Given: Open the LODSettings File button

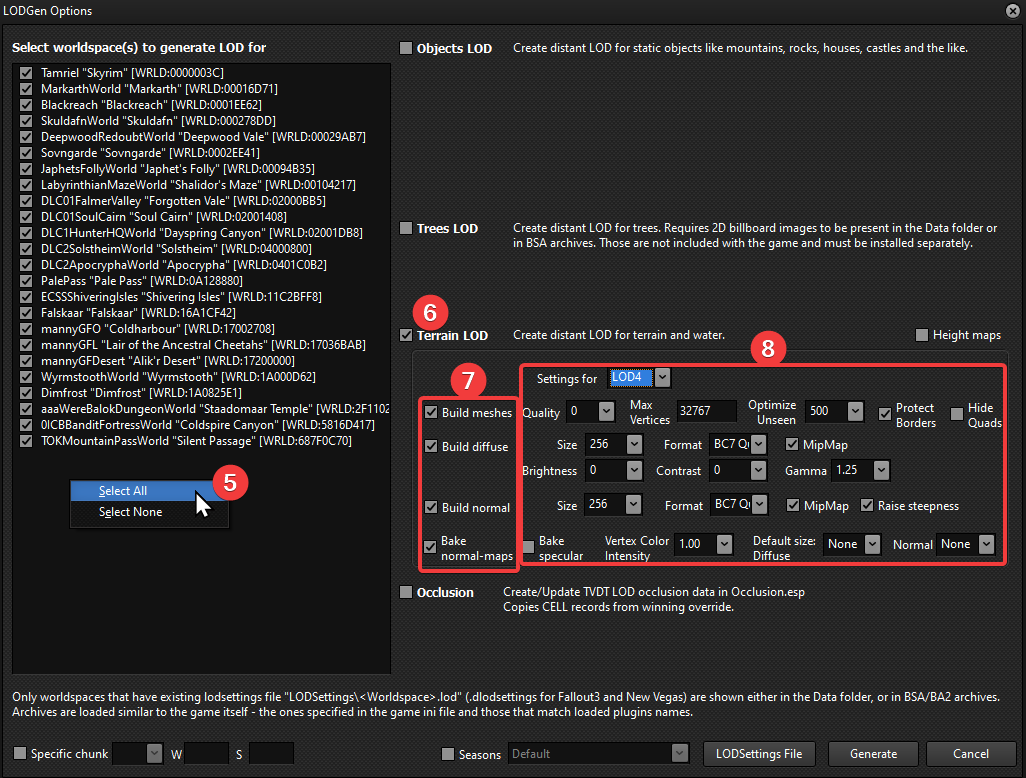Looking at the screenshot, I should 759,753.
